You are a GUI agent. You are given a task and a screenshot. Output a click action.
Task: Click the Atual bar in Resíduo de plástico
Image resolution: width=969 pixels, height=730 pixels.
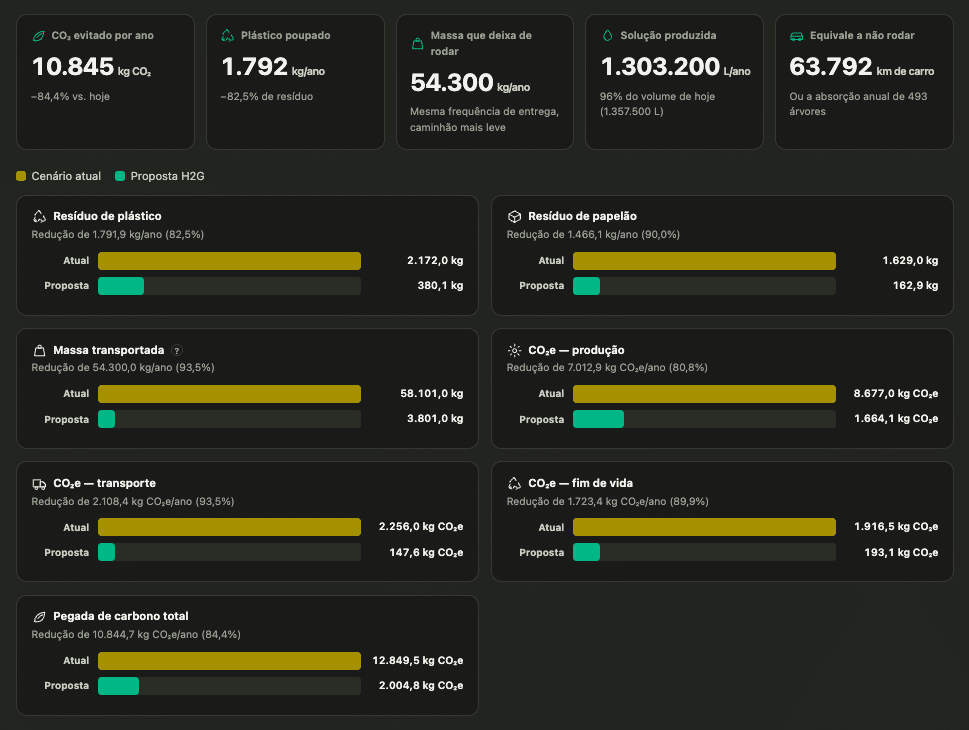tap(229, 261)
